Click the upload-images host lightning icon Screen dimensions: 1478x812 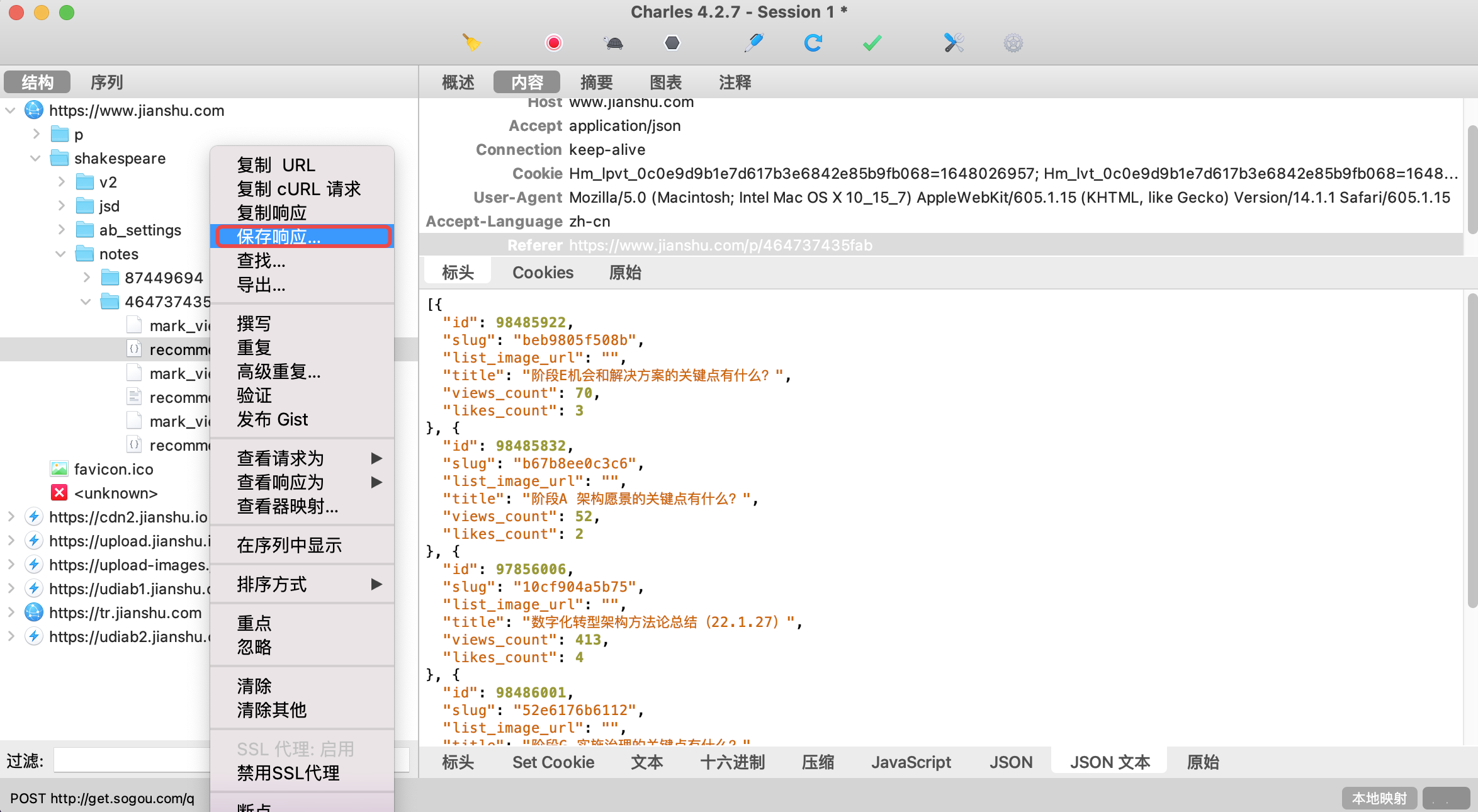pyautogui.click(x=34, y=565)
